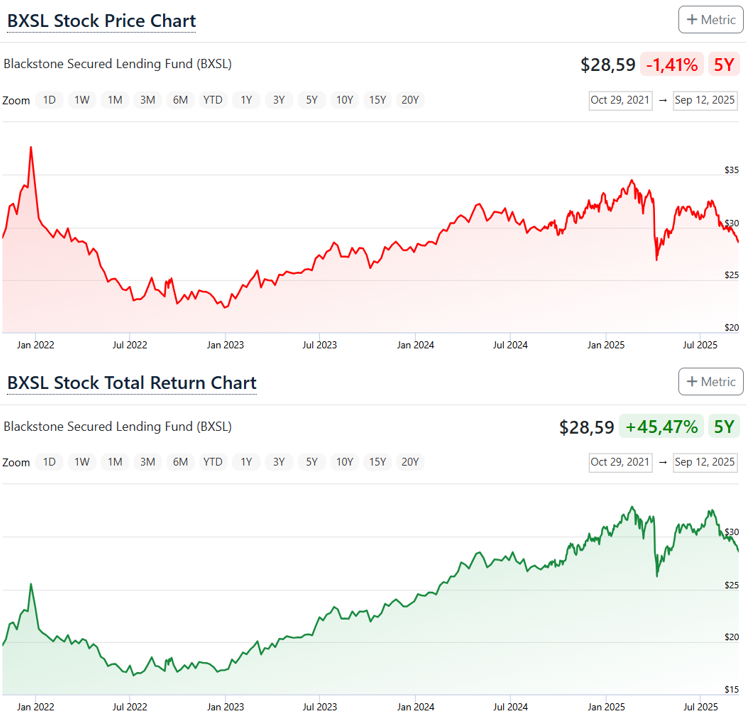
Task: Edit the price chart start date Oct 29, 2021
Action: [x=620, y=100]
